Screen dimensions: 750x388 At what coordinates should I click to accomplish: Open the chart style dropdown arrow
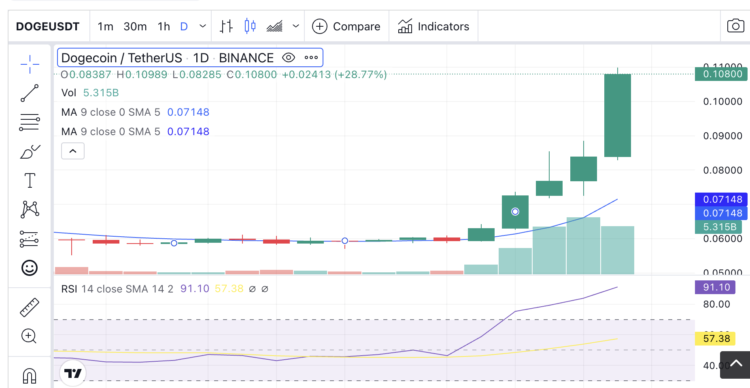tap(296, 26)
